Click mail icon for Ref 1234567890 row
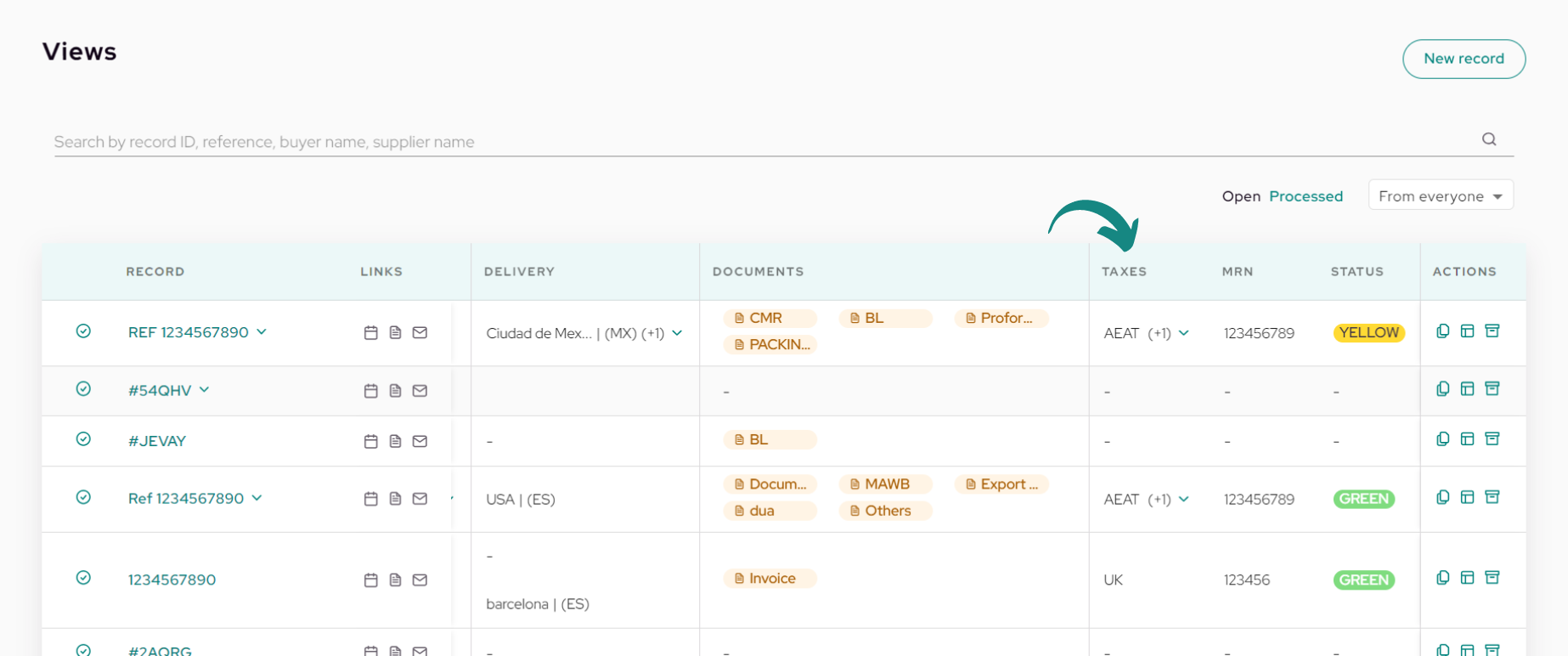Screen dimensions: 1568x656 tap(420, 499)
